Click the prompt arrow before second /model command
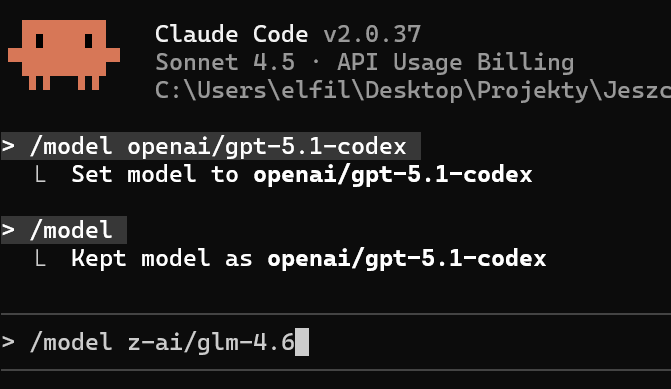This screenshot has height=389, width=671. (8, 230)
